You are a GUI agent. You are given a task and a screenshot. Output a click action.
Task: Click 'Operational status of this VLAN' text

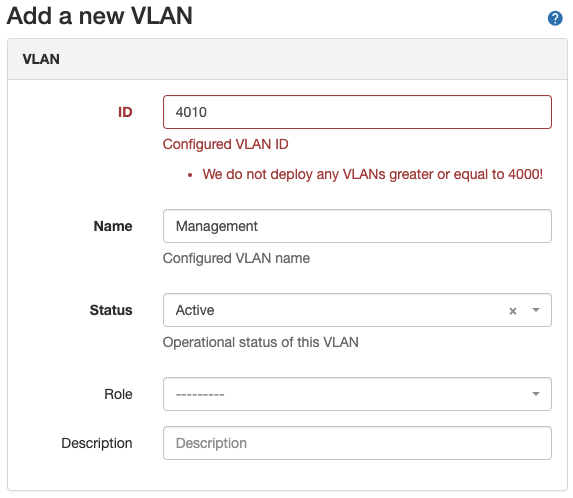tap(261, 342)
